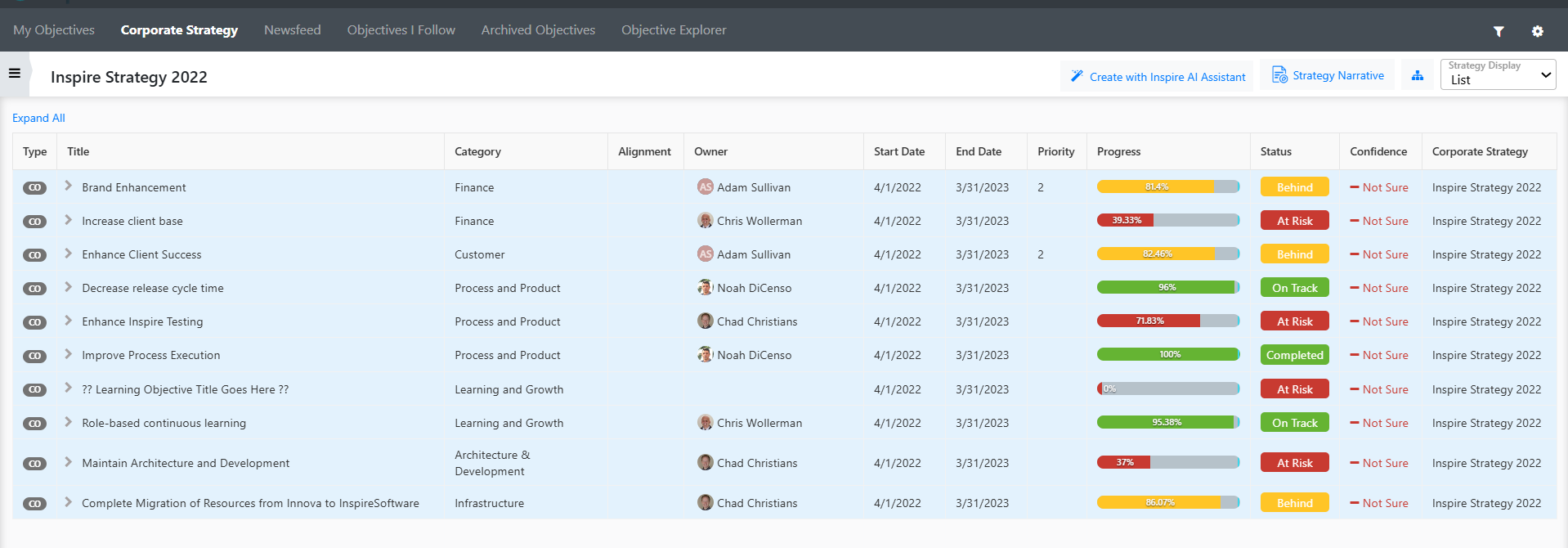Viewport: 1568px width, 548px height.
Task: Open the Strategy Display dropdown
Action: click(x=1498, y=75)
